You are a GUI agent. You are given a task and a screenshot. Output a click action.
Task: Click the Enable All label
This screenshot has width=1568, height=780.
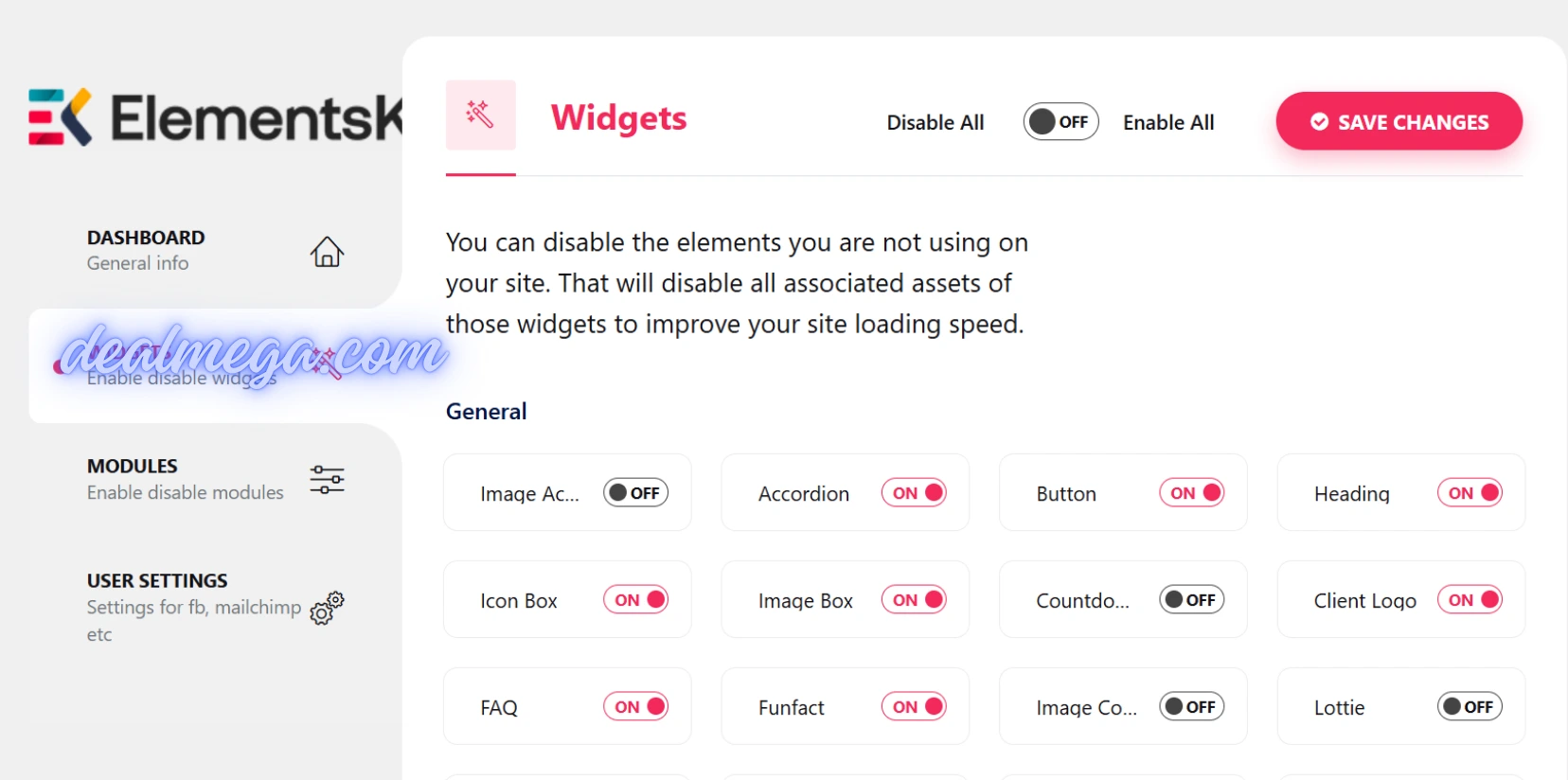[x=1168, y=123]
